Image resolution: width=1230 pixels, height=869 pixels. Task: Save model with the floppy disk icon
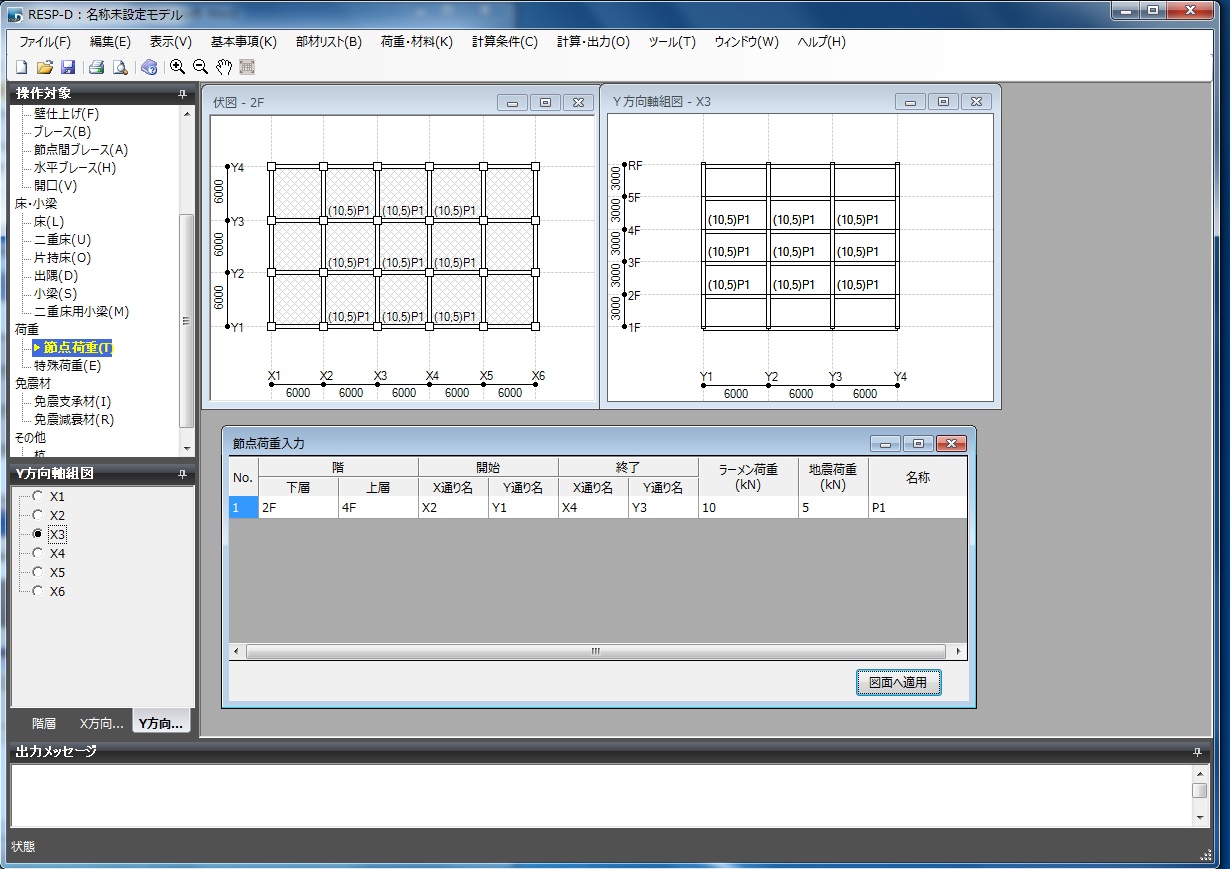[x=68, y=67]
